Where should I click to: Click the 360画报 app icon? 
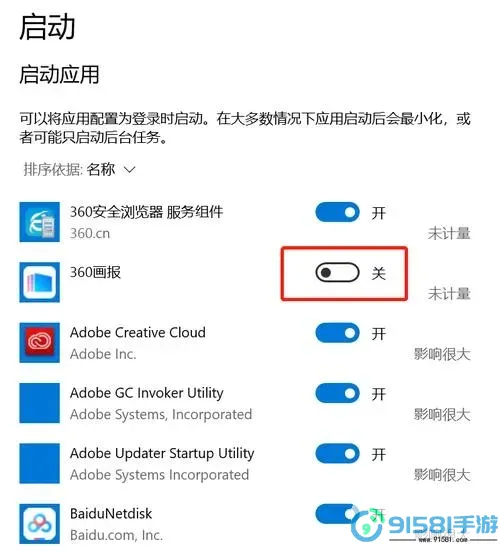coord(39,282)
